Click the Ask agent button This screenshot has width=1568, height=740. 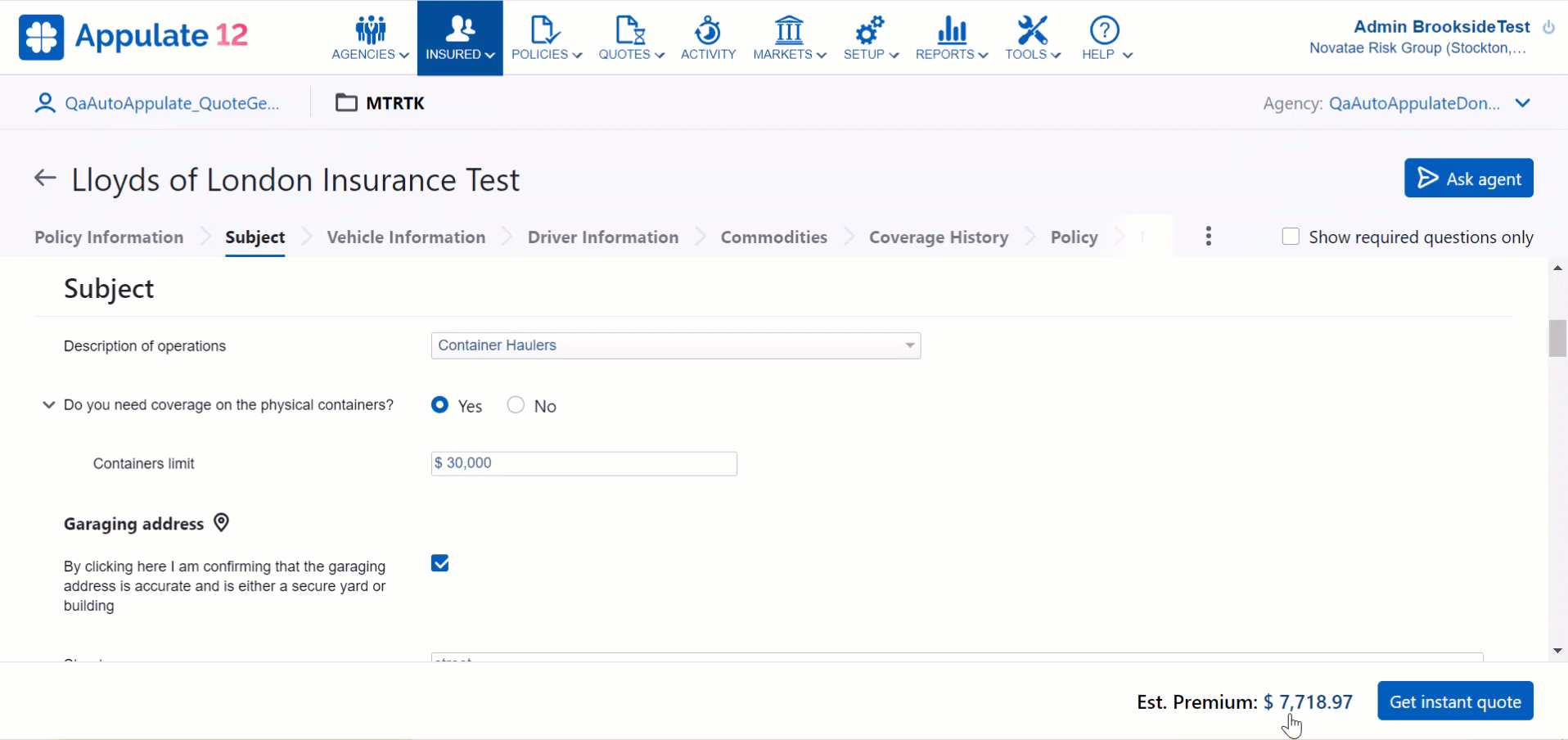[1469, 178]
